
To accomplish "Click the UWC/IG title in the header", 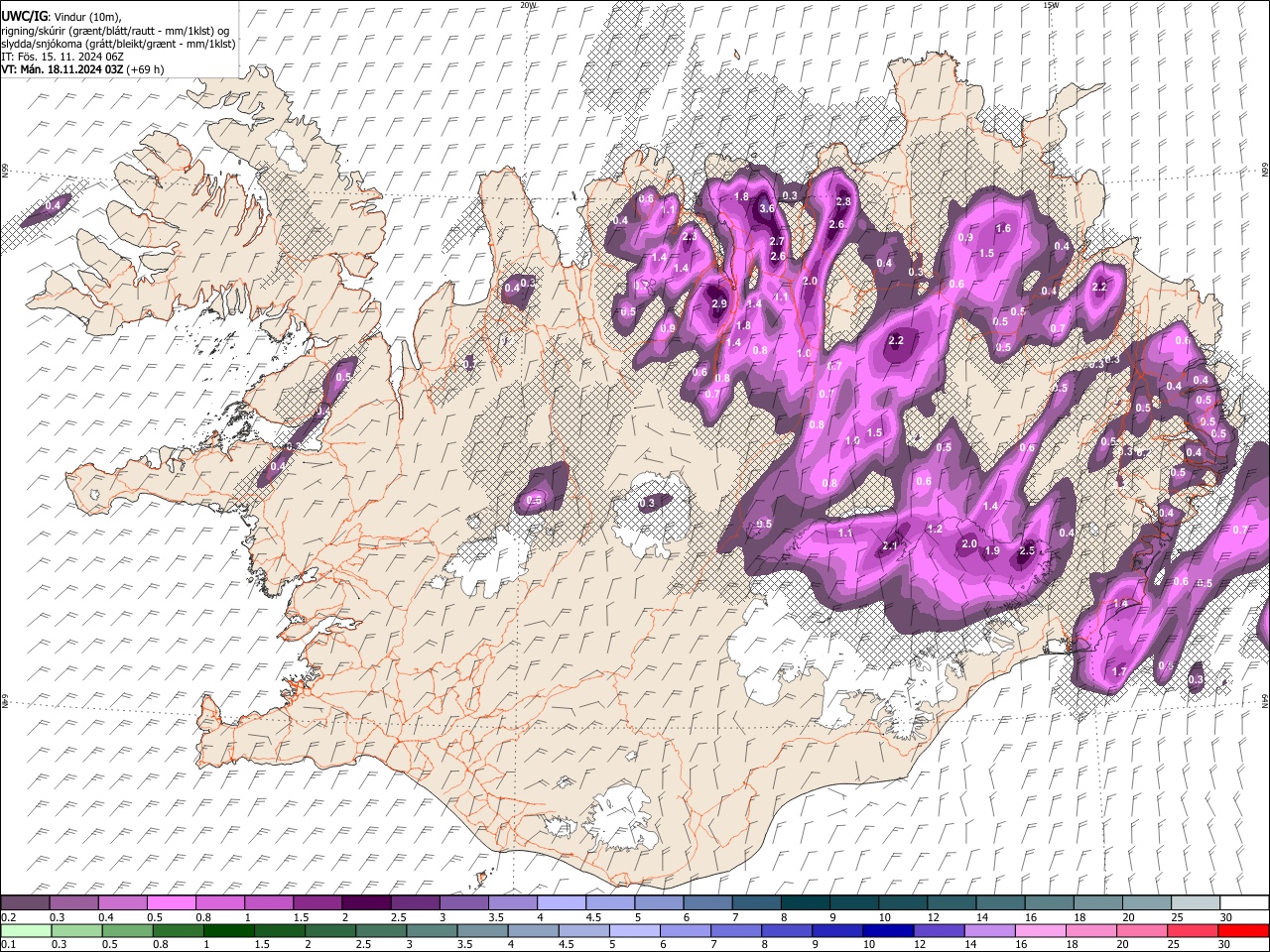I will point(24,17).
